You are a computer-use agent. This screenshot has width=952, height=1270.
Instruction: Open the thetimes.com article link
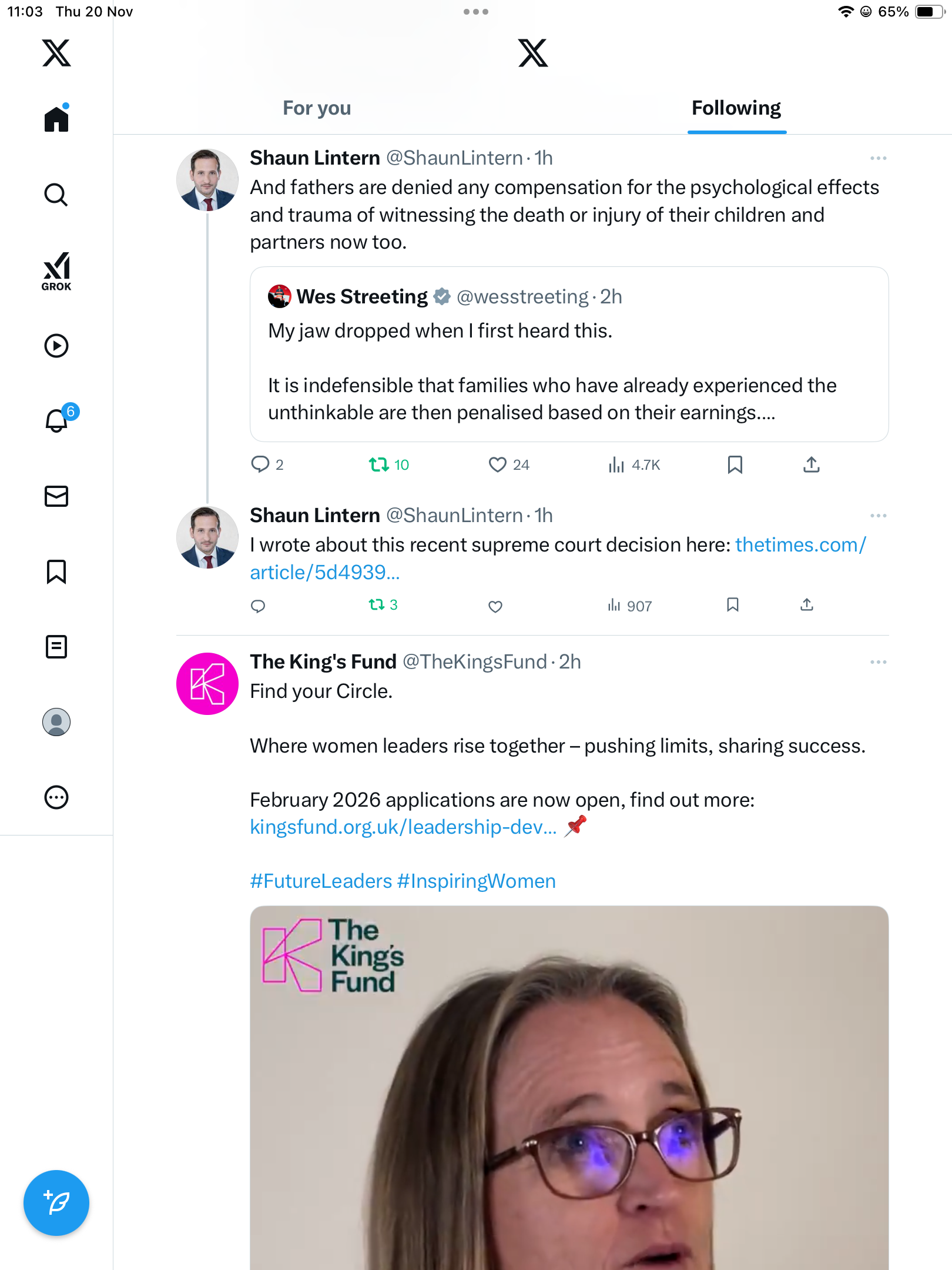(x=800, y=545)
